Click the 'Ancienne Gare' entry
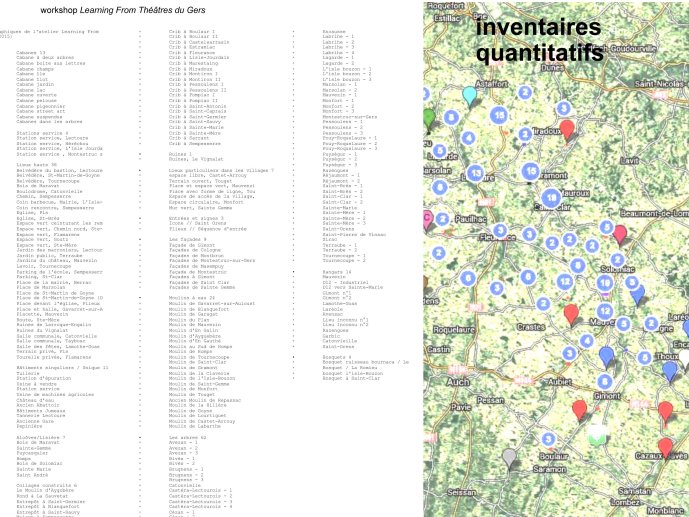This screenshot has width=689, height=517. [35, 421]
